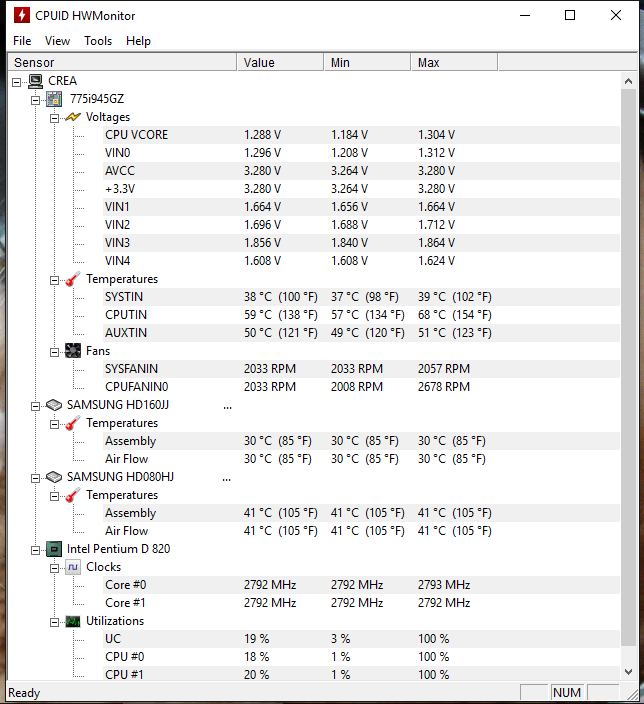Screen dimensions: 644x704
Task: Select Air Flow under SAMSUNG HD080HJ
Action: tap(362, 531)
